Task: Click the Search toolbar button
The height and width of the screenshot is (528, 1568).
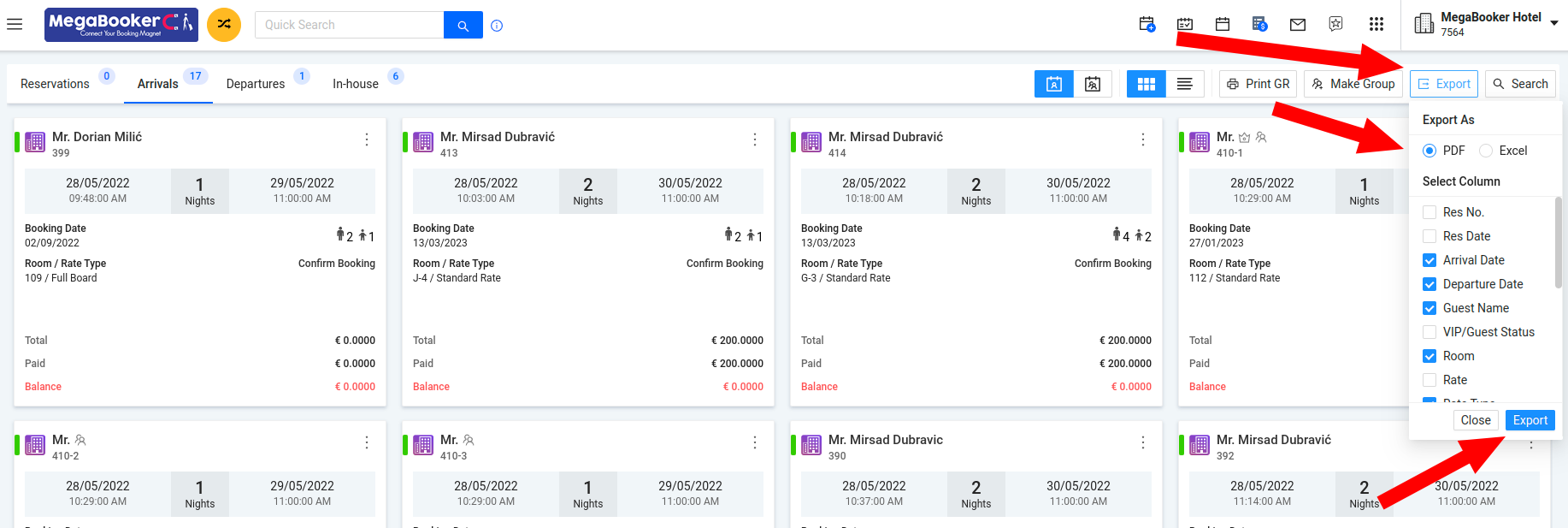Action: click(1520, 84)
